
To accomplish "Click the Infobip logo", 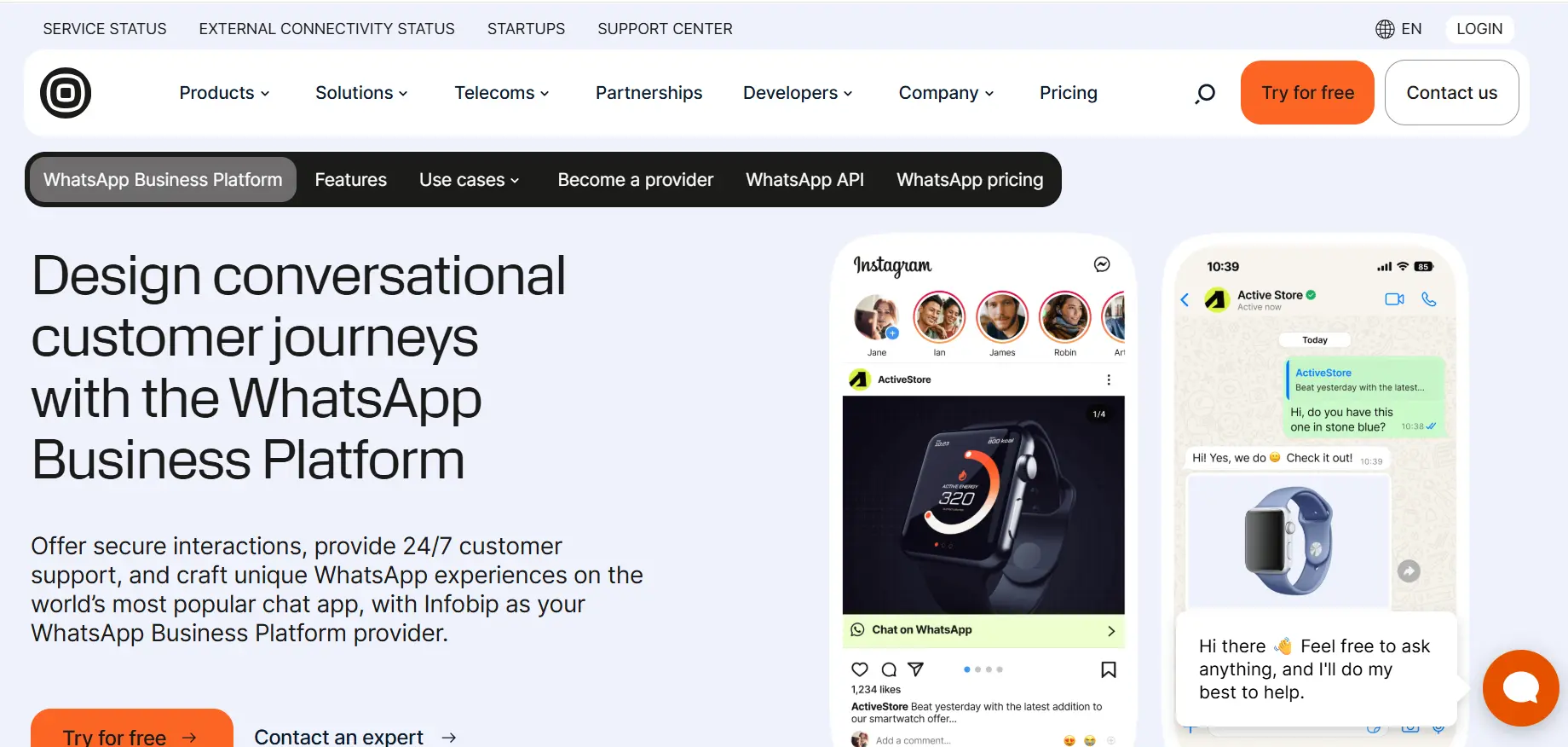I will [65, 92].
